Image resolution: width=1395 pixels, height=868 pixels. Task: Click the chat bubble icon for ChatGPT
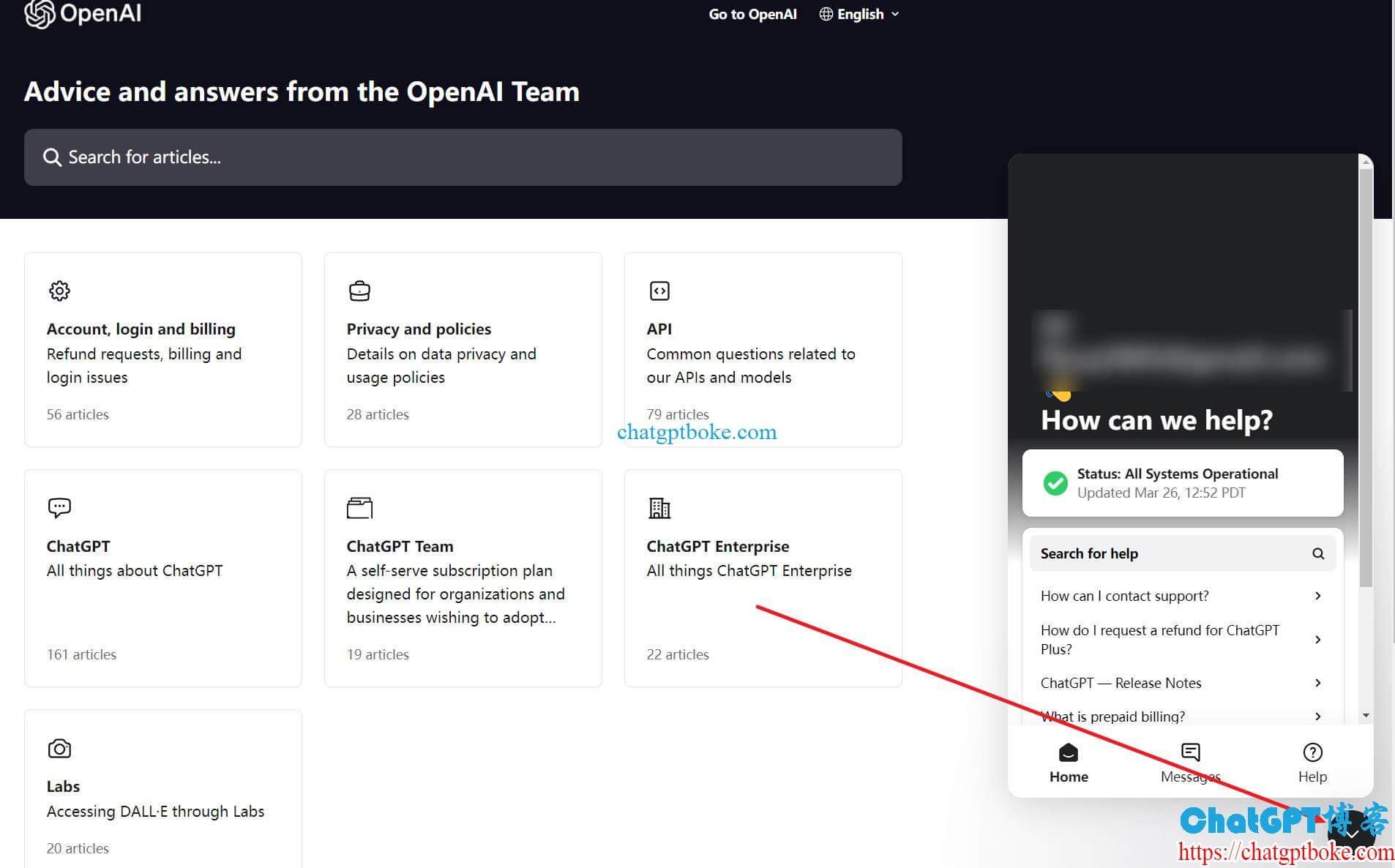point(59,508)
